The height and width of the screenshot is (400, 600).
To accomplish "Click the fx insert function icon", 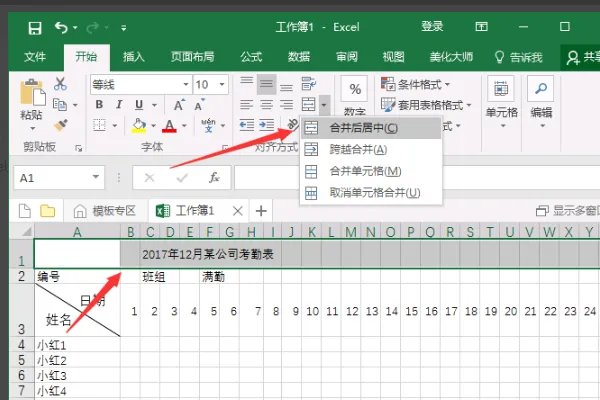I will pyautogui.click(x=214, y=178).
